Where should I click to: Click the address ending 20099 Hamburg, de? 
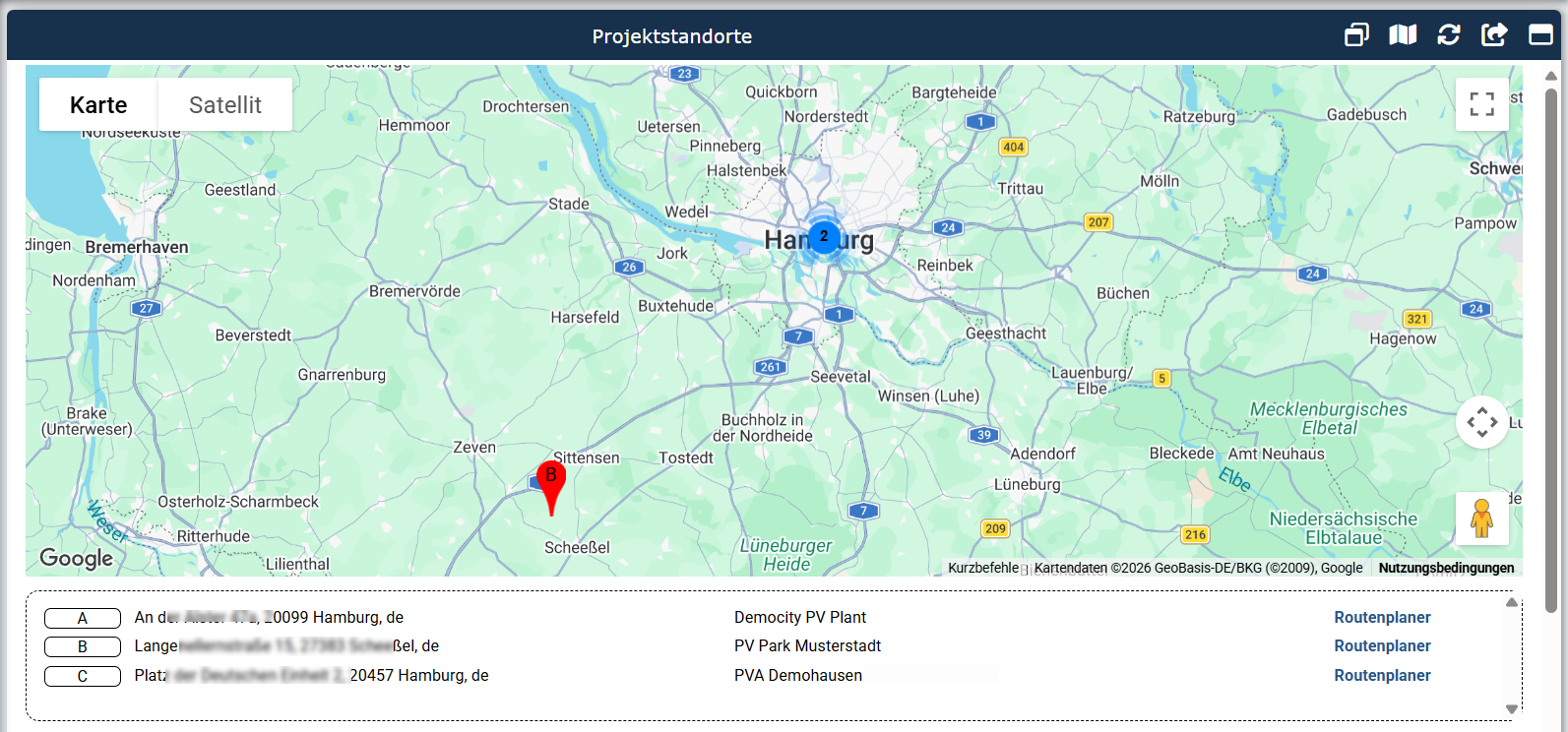click(x=269, y=617)
